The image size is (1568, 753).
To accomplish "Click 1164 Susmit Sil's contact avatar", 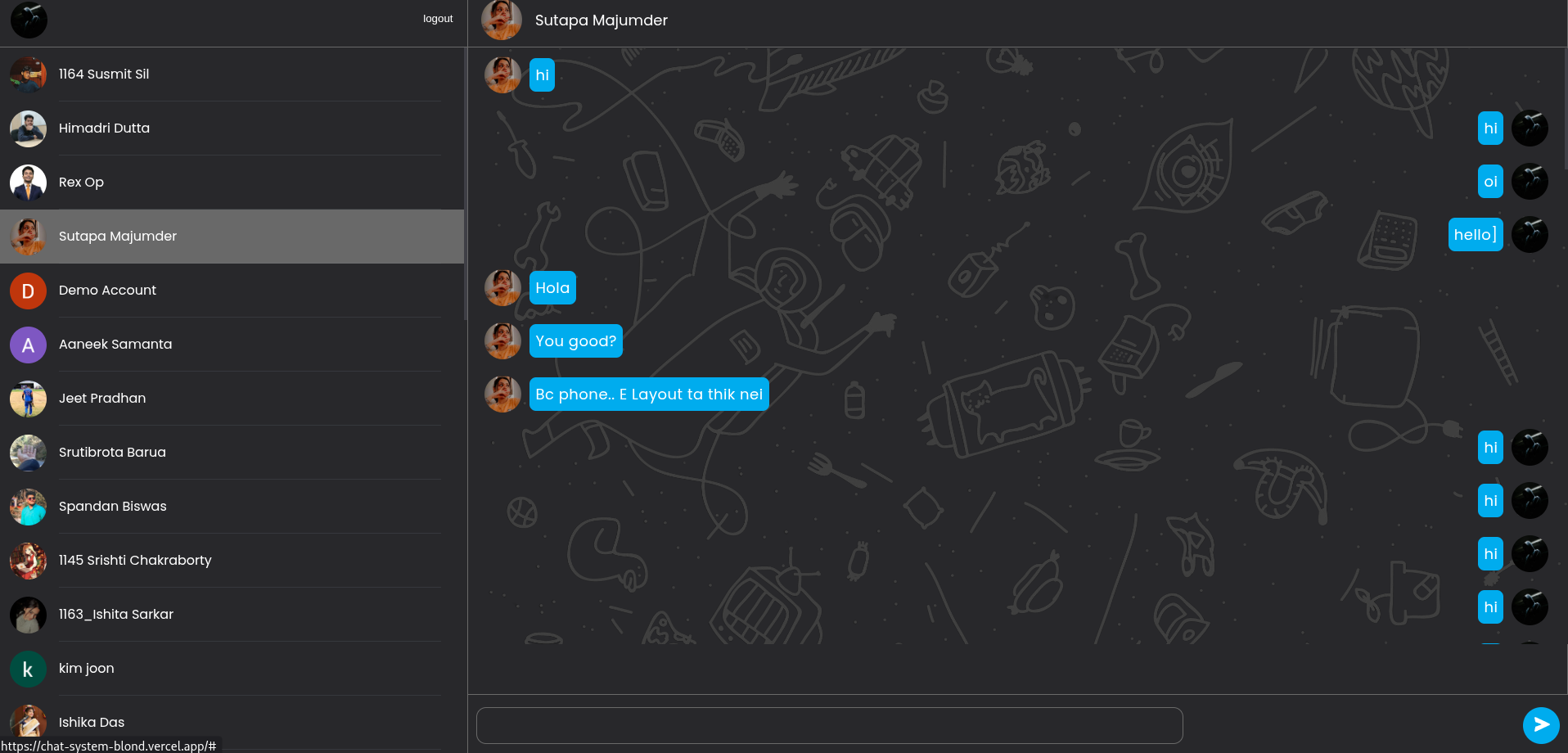I will pyautogui.click(x=28, y=74).
